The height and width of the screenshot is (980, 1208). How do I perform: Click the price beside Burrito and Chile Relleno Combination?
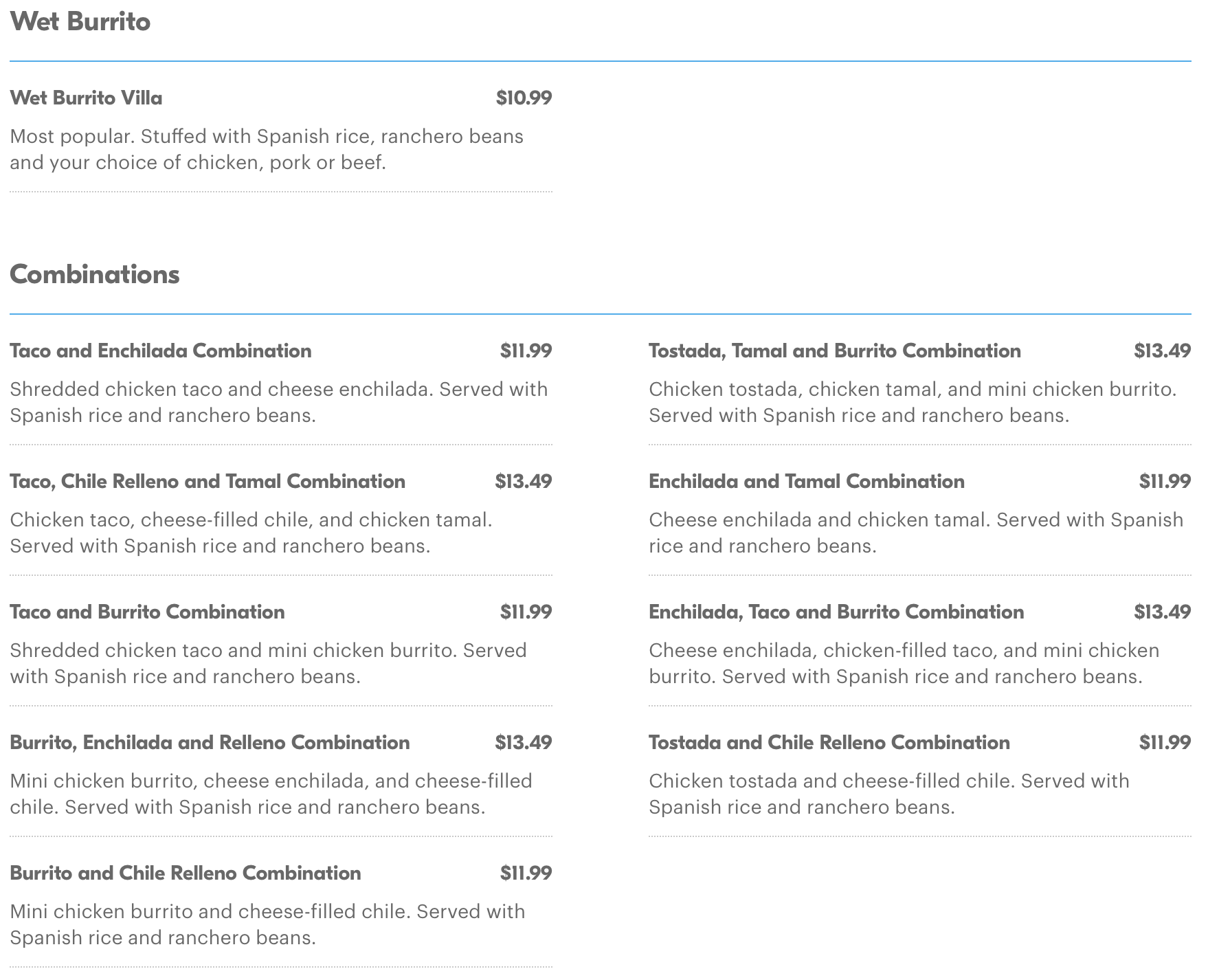pyautogui.click(x=526, y=873)
